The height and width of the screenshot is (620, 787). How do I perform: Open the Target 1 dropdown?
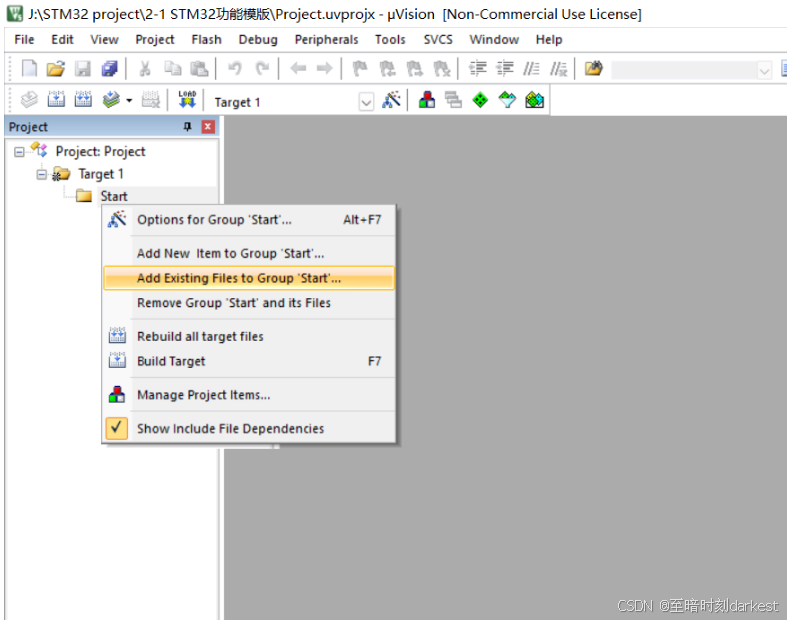coord(366,102)
